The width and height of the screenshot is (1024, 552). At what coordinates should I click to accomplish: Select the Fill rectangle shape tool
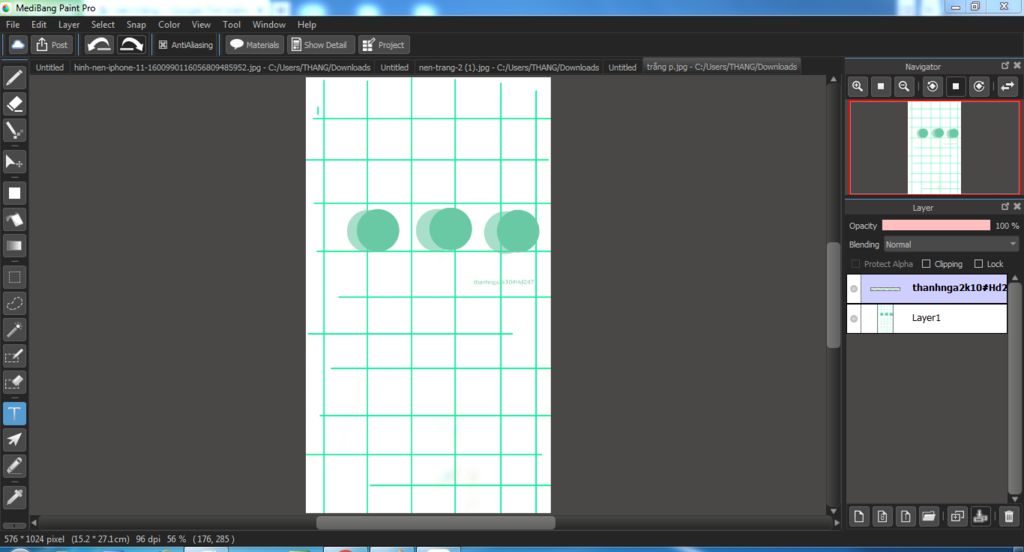[x=14, y=193]
